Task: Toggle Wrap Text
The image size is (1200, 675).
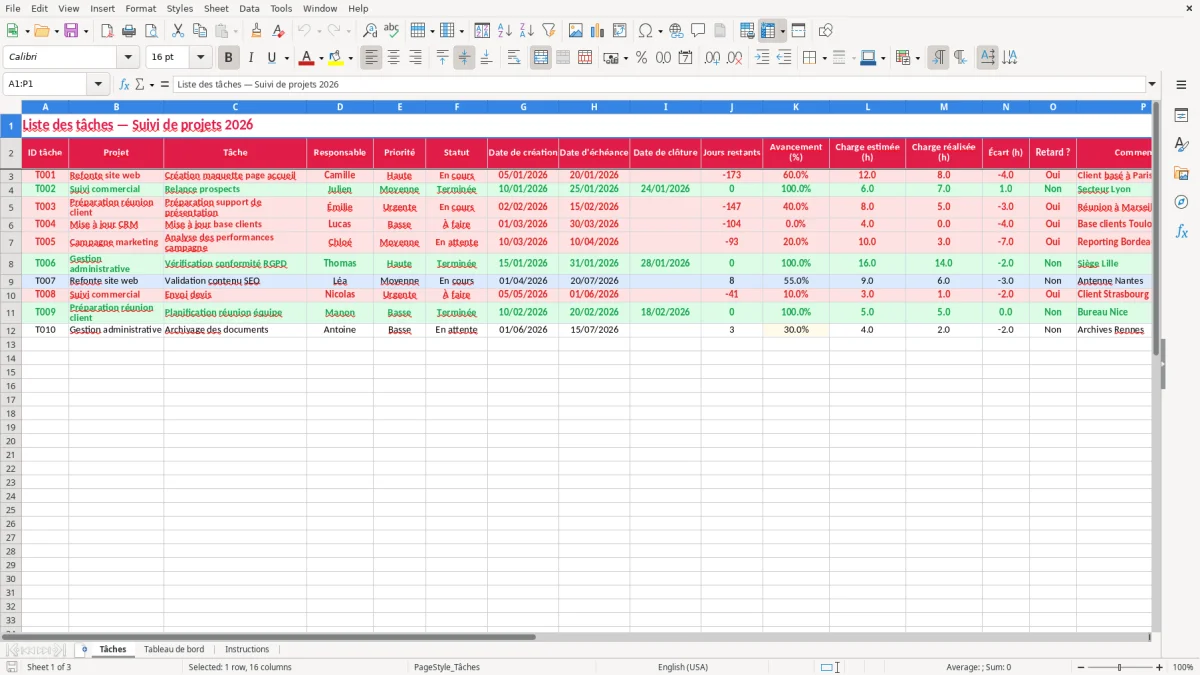Action: [x=514, y=58]
